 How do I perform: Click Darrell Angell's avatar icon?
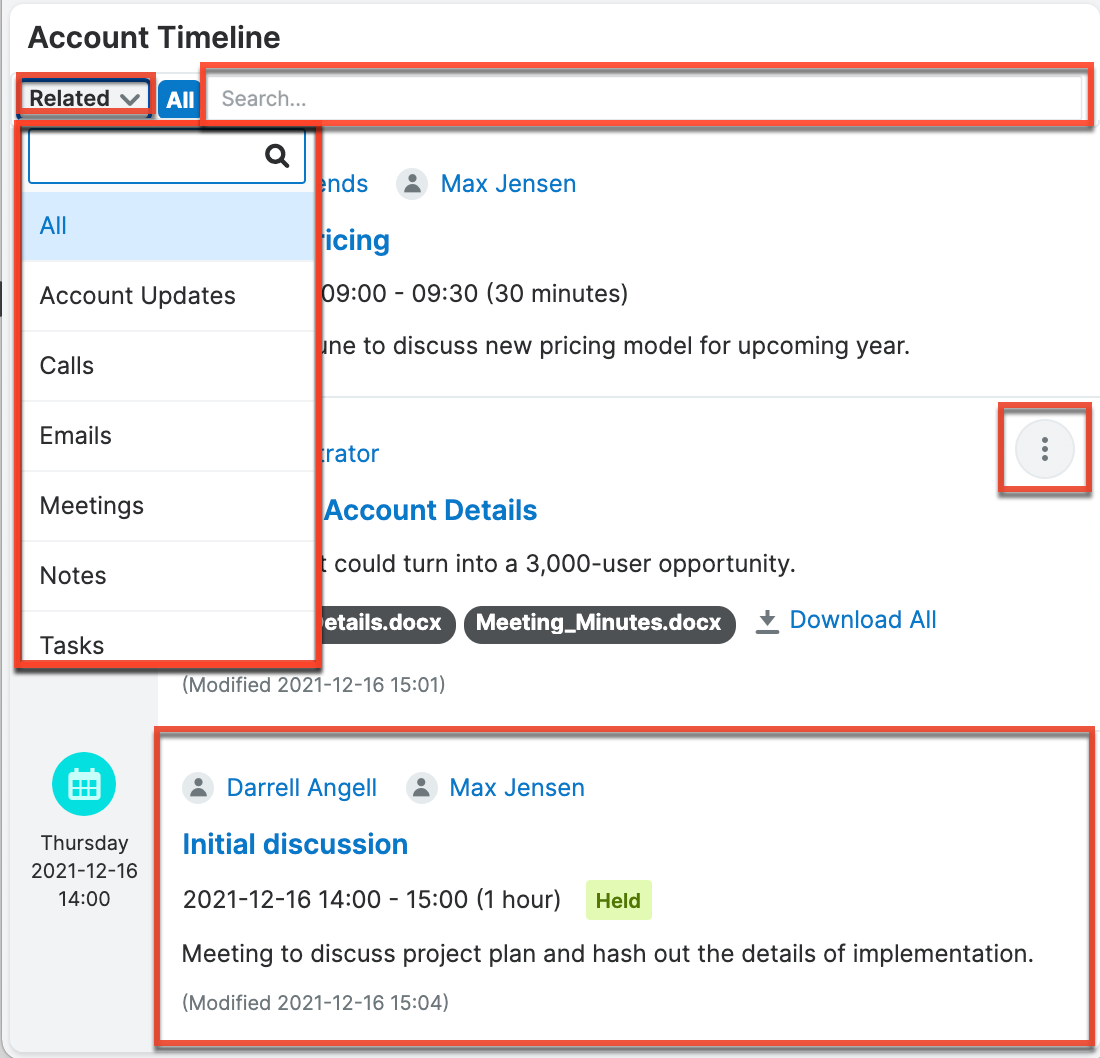coord(198,787)
